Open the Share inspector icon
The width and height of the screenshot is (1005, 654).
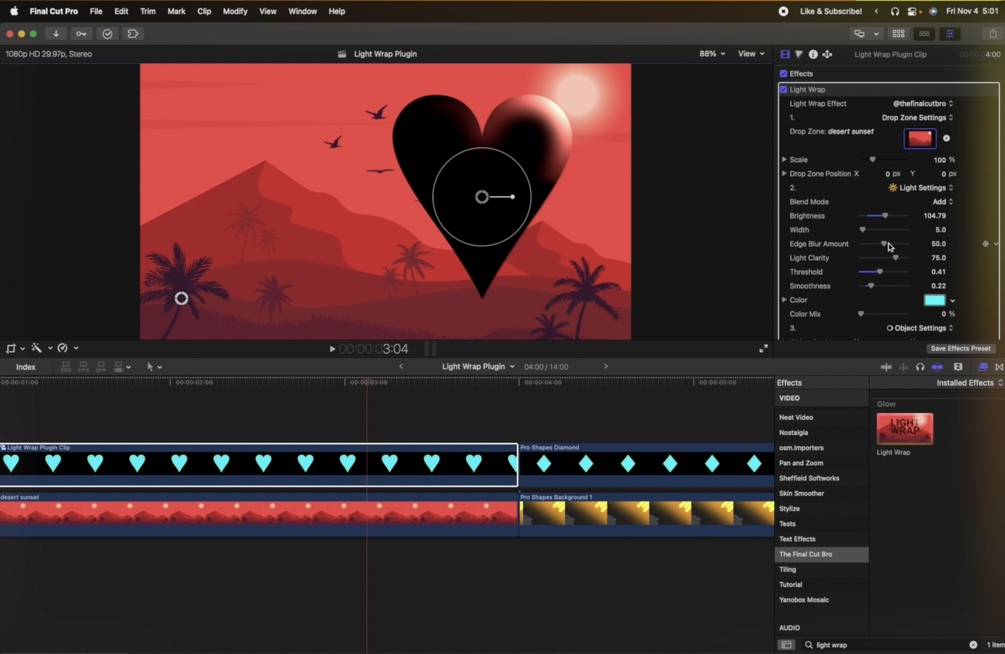[827, 54]
